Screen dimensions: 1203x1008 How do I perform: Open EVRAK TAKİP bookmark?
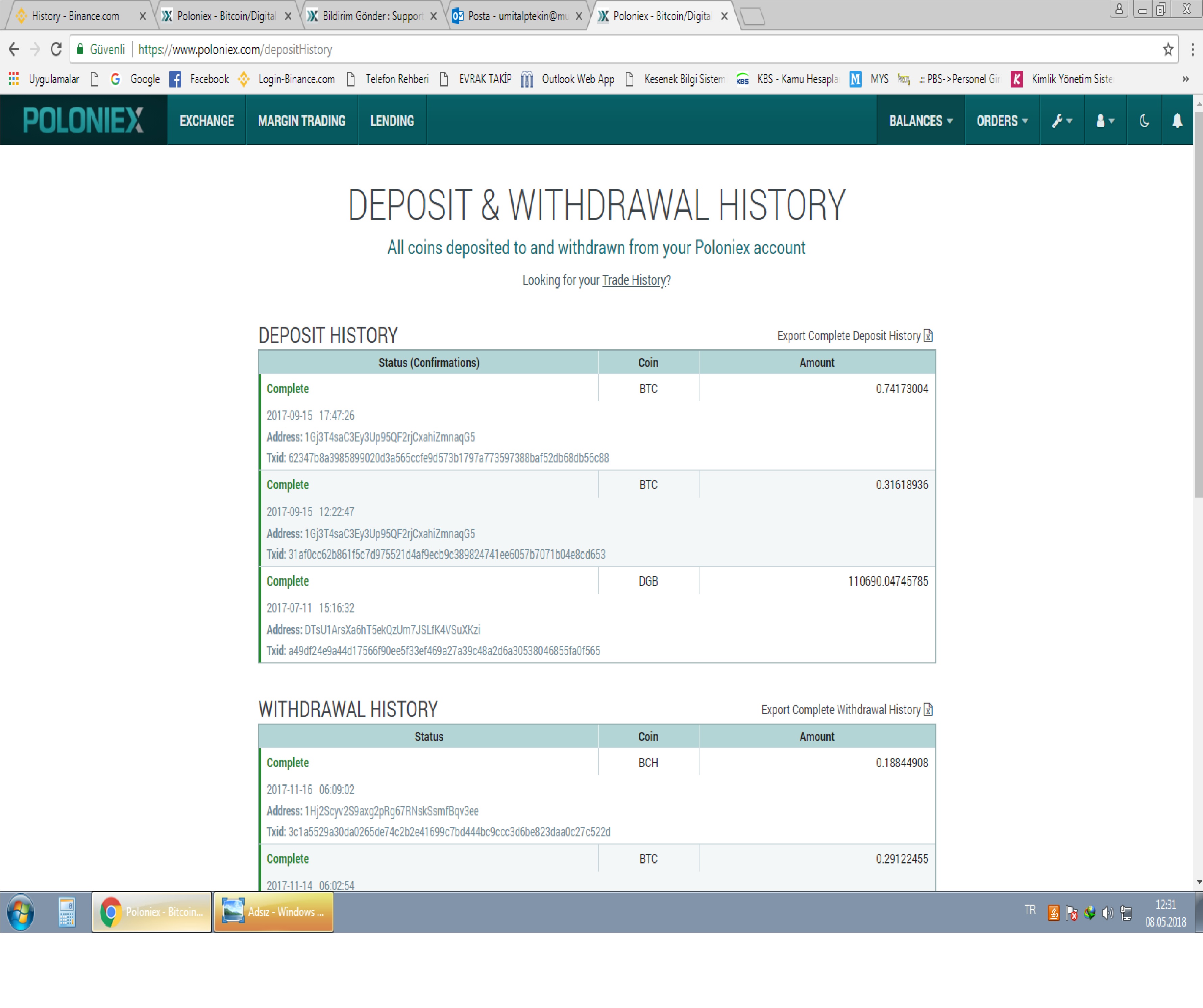[x=475, y=79]
